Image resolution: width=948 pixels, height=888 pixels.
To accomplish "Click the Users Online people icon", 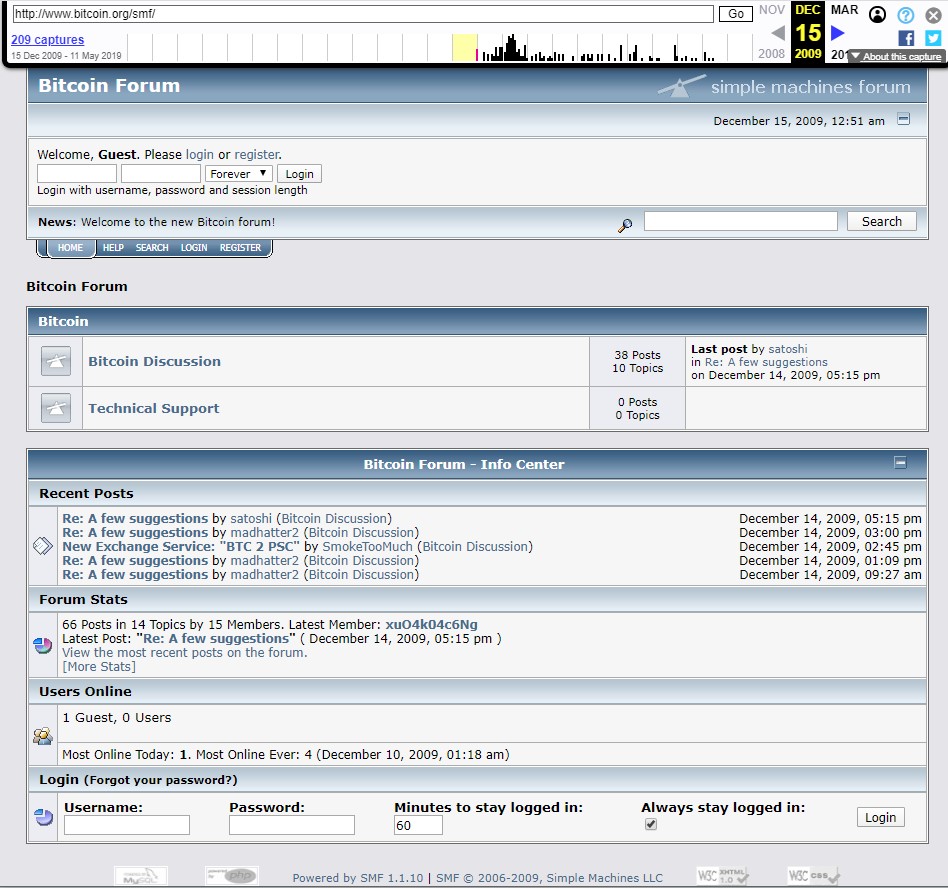I will [42, 736].
